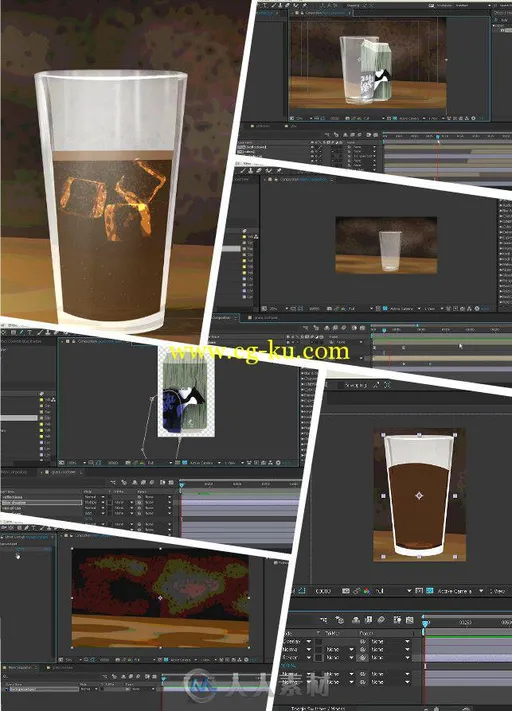Click parent pick whip on Screen row

coord(363,657)
